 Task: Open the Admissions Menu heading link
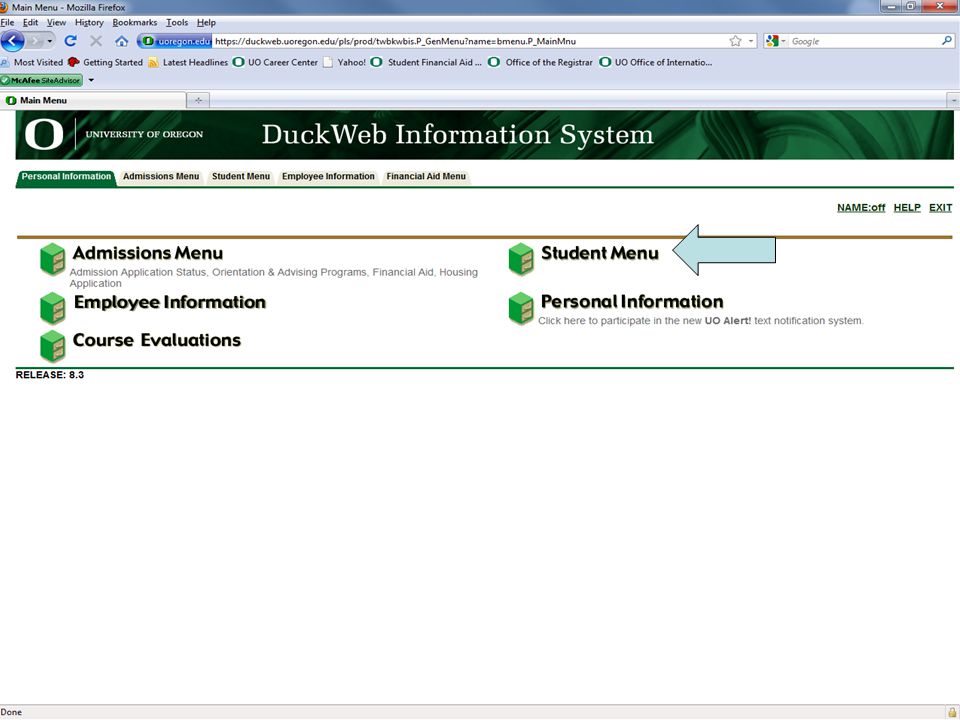coord(148,253)
